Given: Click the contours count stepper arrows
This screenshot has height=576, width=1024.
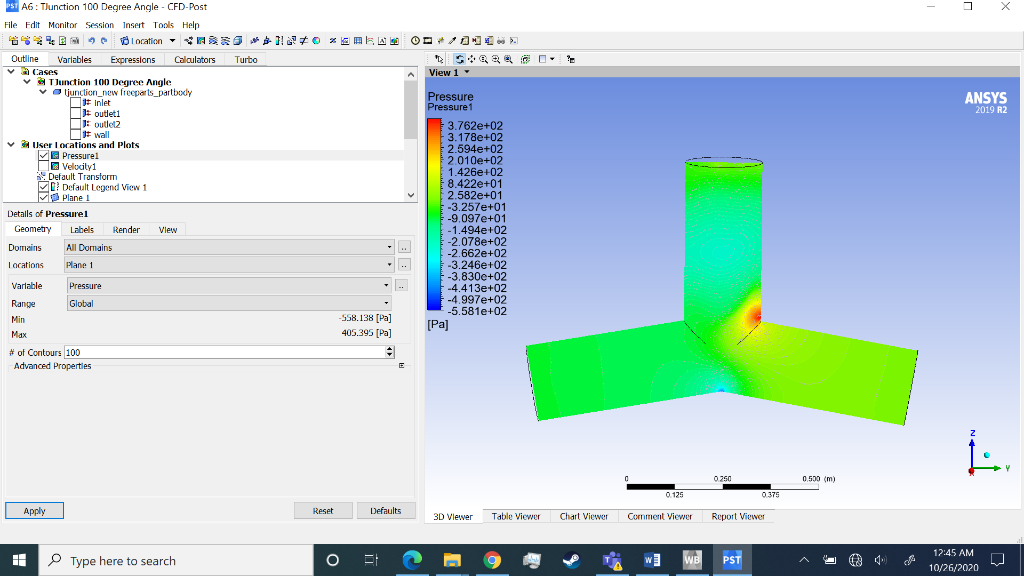Looking at the screenshot, I should coord(389,352).
